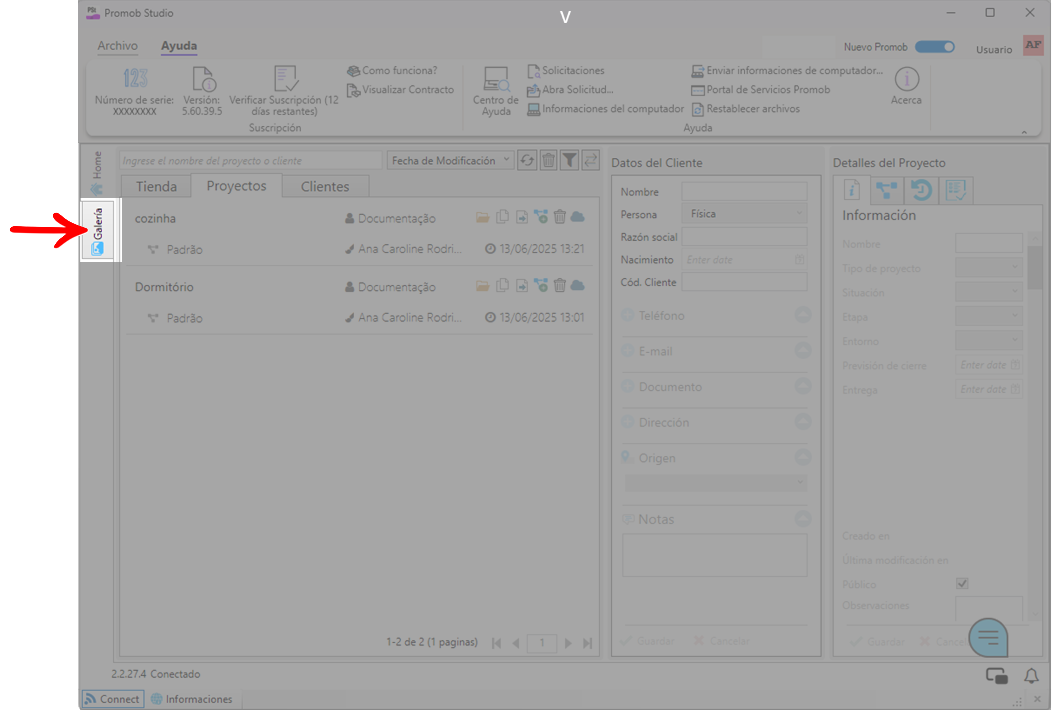Open the filter funnel icon
Screen dimensions: 1055x719
[569, 161]
